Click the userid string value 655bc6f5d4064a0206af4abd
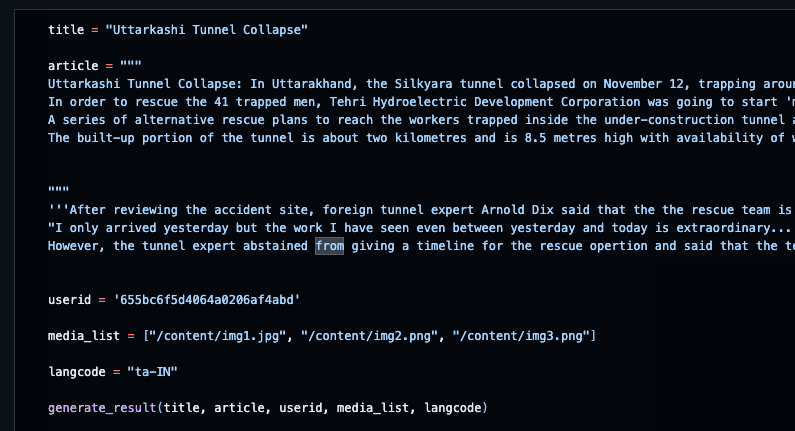This screenshot has height=431, width=795. (207, 300)
